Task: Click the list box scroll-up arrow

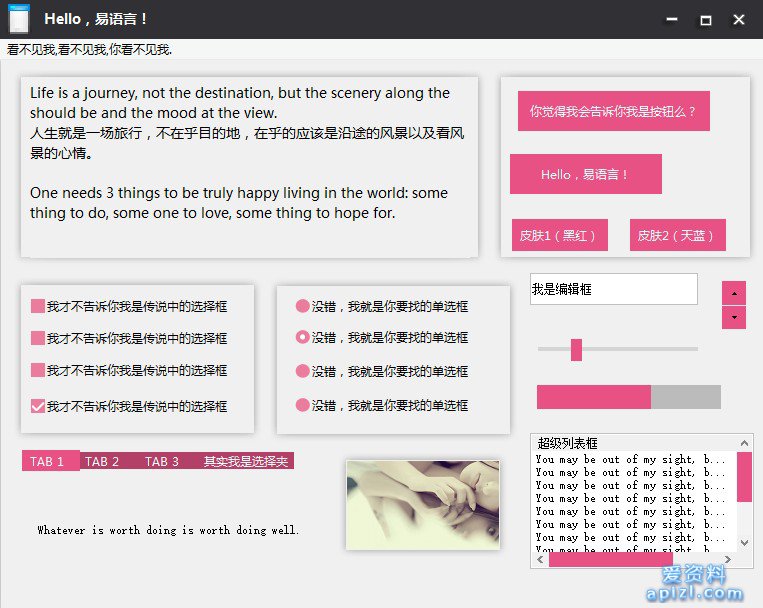Action: pos(744,443)
